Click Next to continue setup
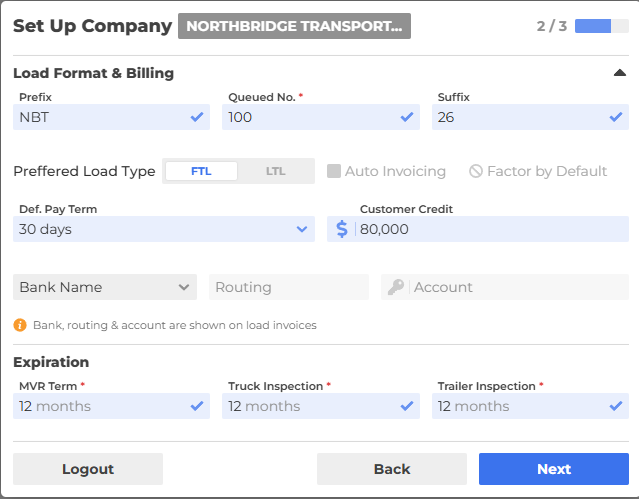This screenshot has height=499, width=639. 554,469
